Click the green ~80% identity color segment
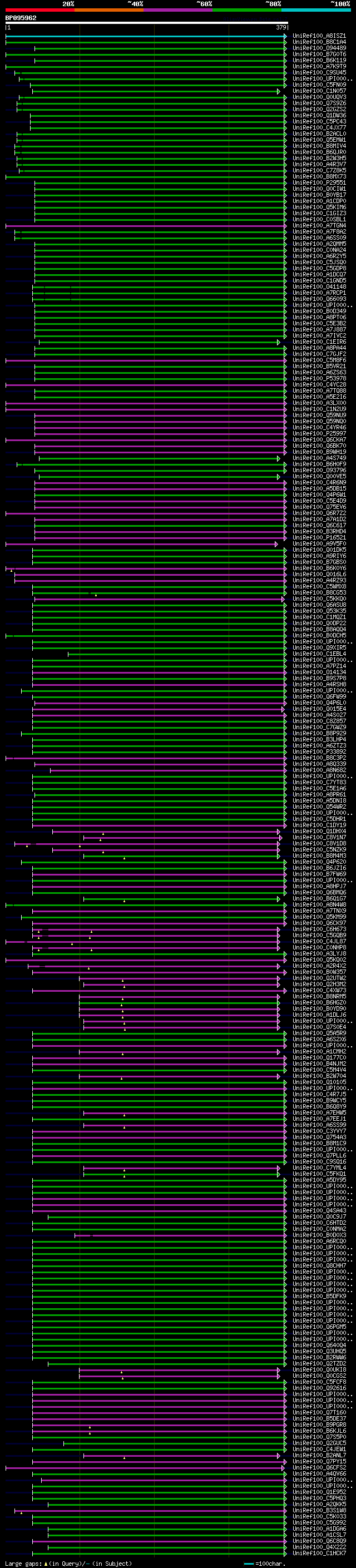The width and height of the screenshot is (356, 1568). 247,10
